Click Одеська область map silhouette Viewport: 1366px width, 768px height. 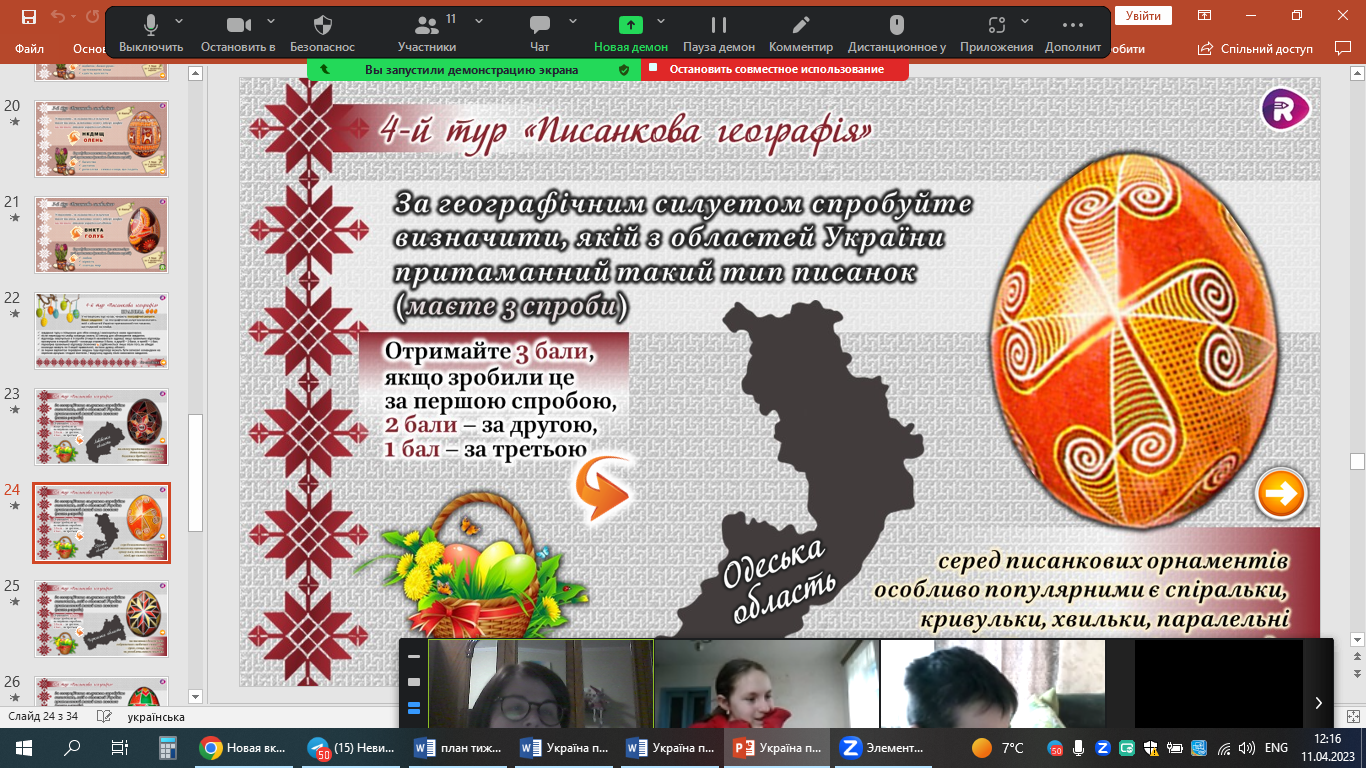click(x=818, y=470)
